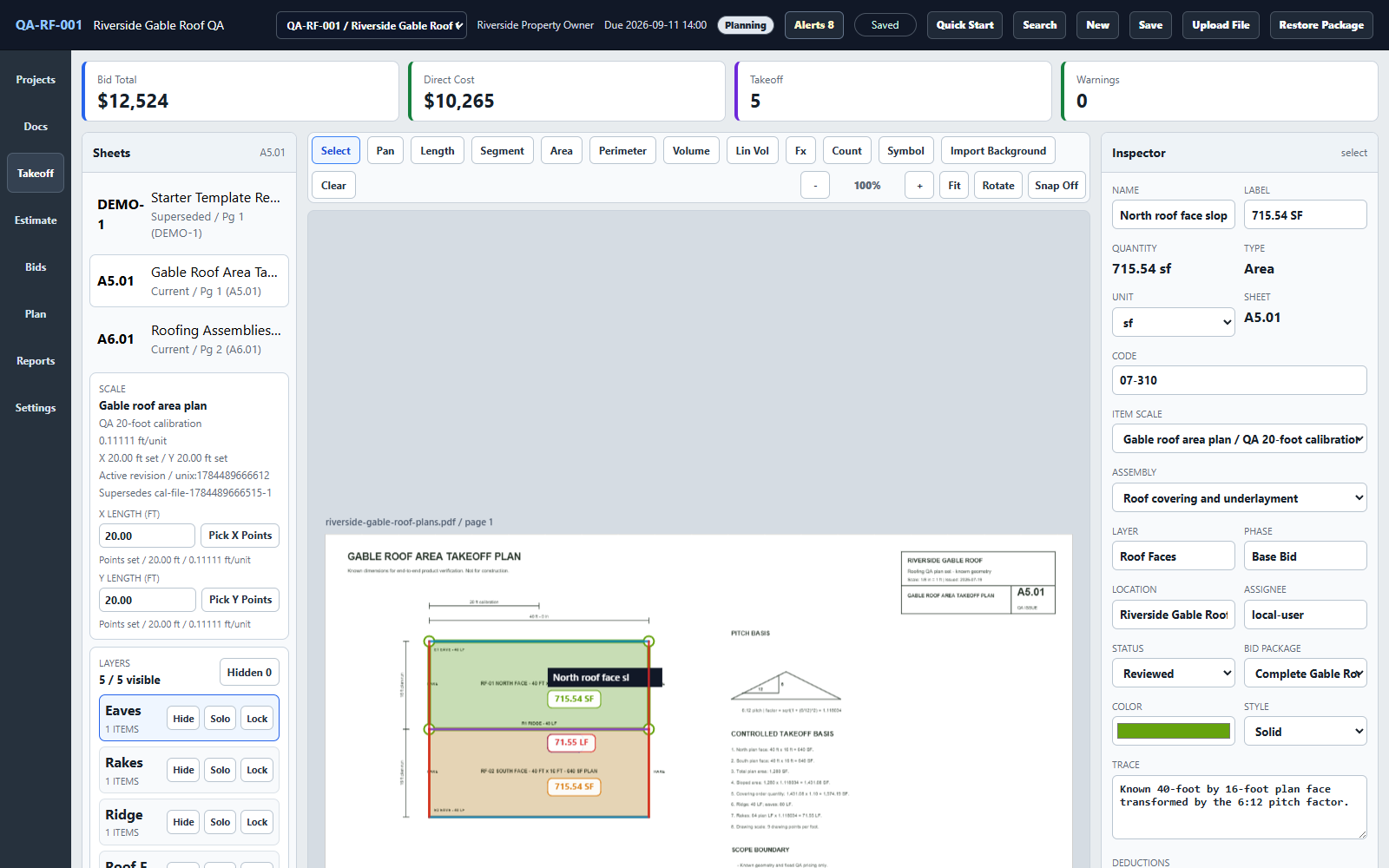1389x868 pixels.
Task: Expand the Unit sf dropdown
Action: [1173, 323]
